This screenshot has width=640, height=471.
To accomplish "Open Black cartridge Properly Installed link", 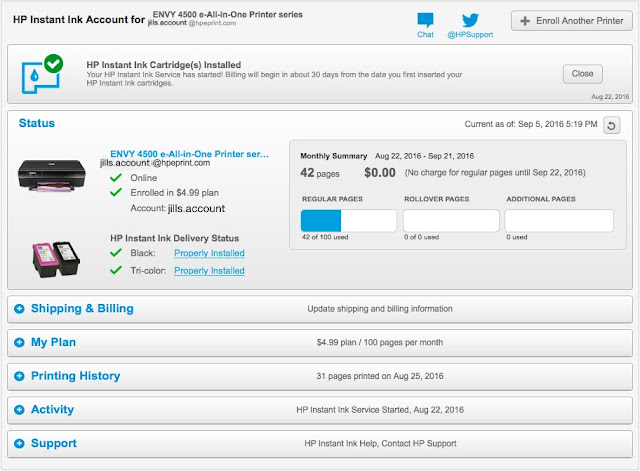I will click(209, 253).
